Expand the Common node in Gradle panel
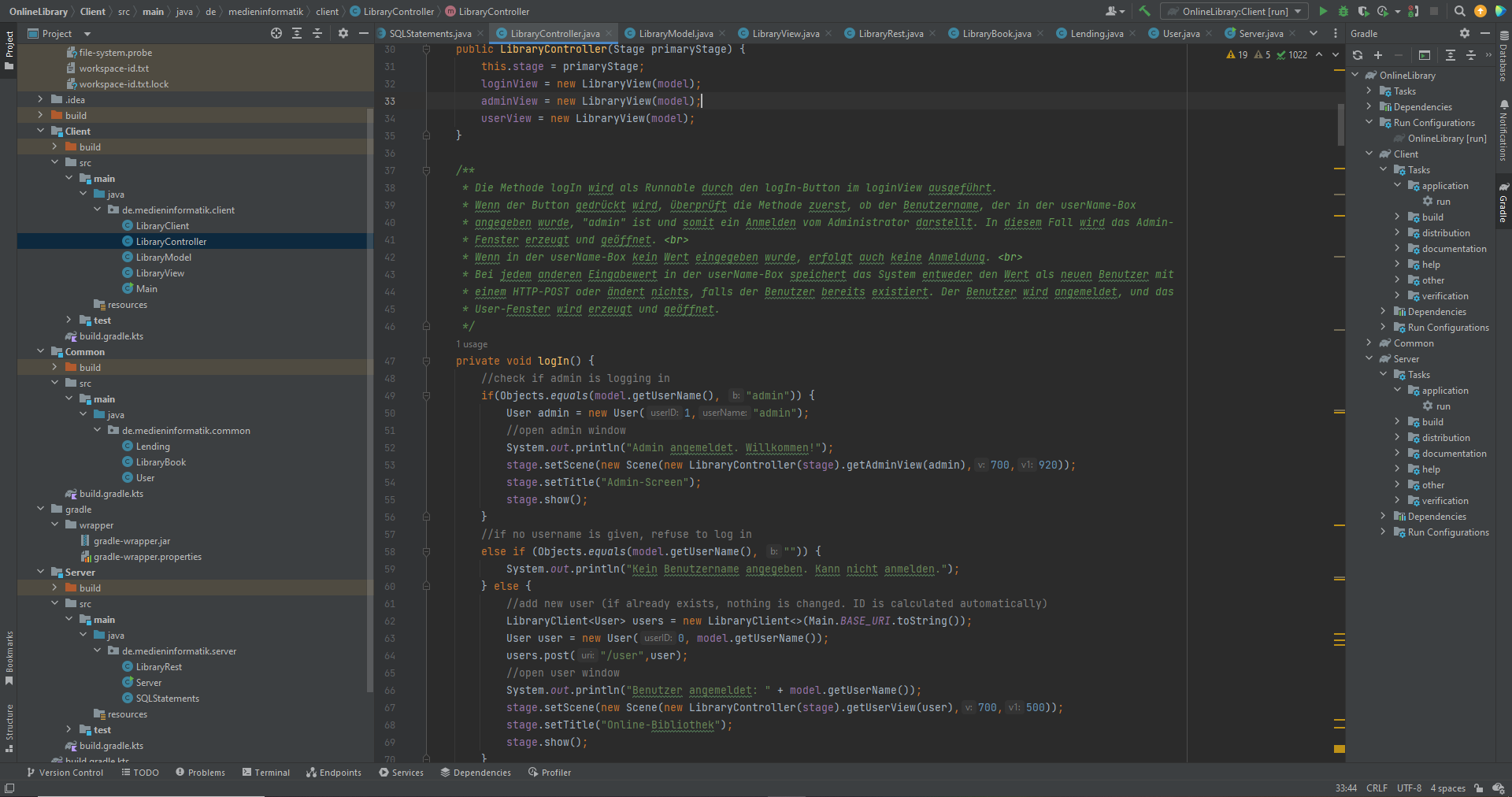Image resolution: width=1512 pixels, height=797 pixels. click(1369, 343)
